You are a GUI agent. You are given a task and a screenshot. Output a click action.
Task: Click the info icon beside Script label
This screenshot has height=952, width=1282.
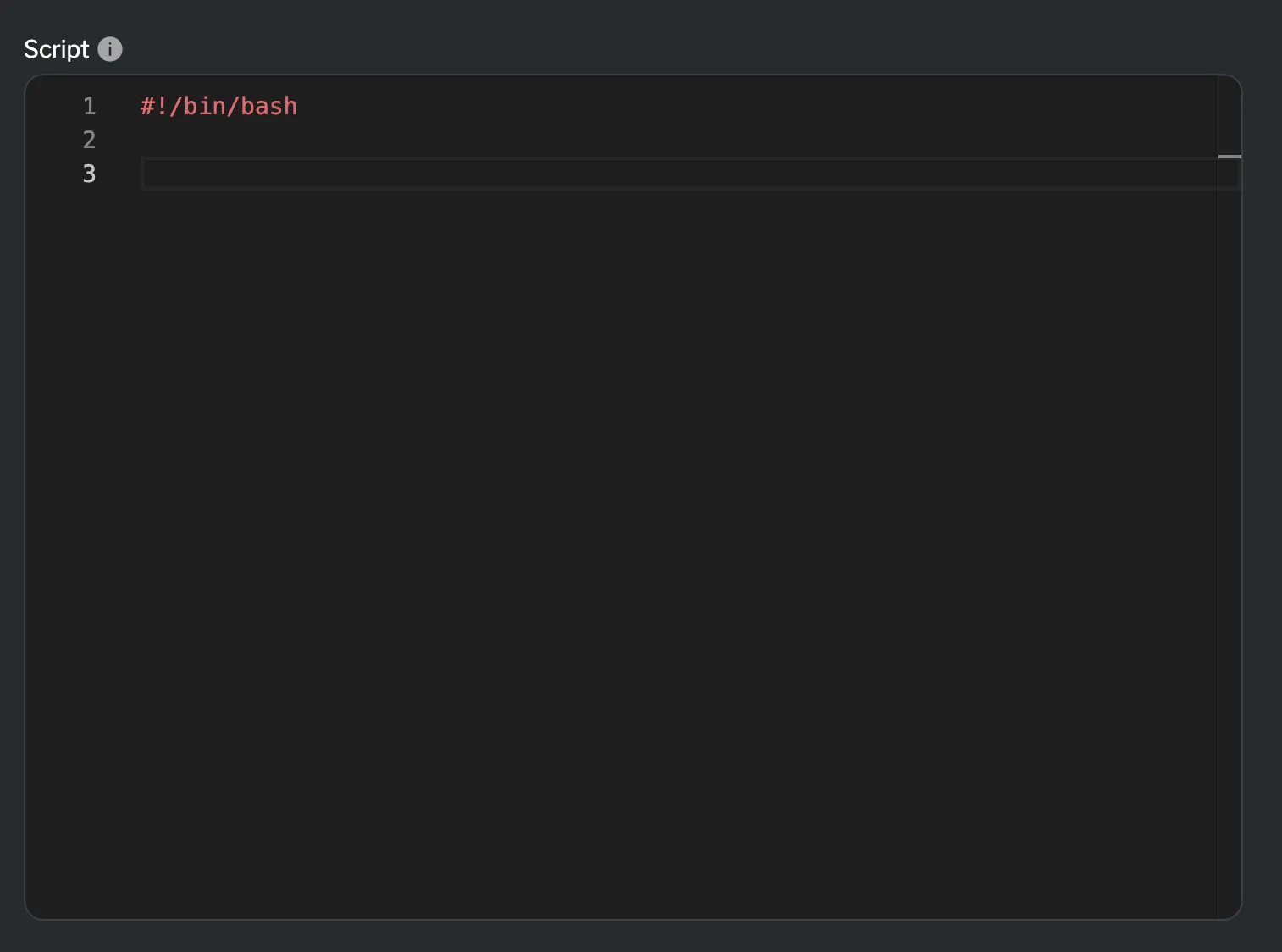108,49
